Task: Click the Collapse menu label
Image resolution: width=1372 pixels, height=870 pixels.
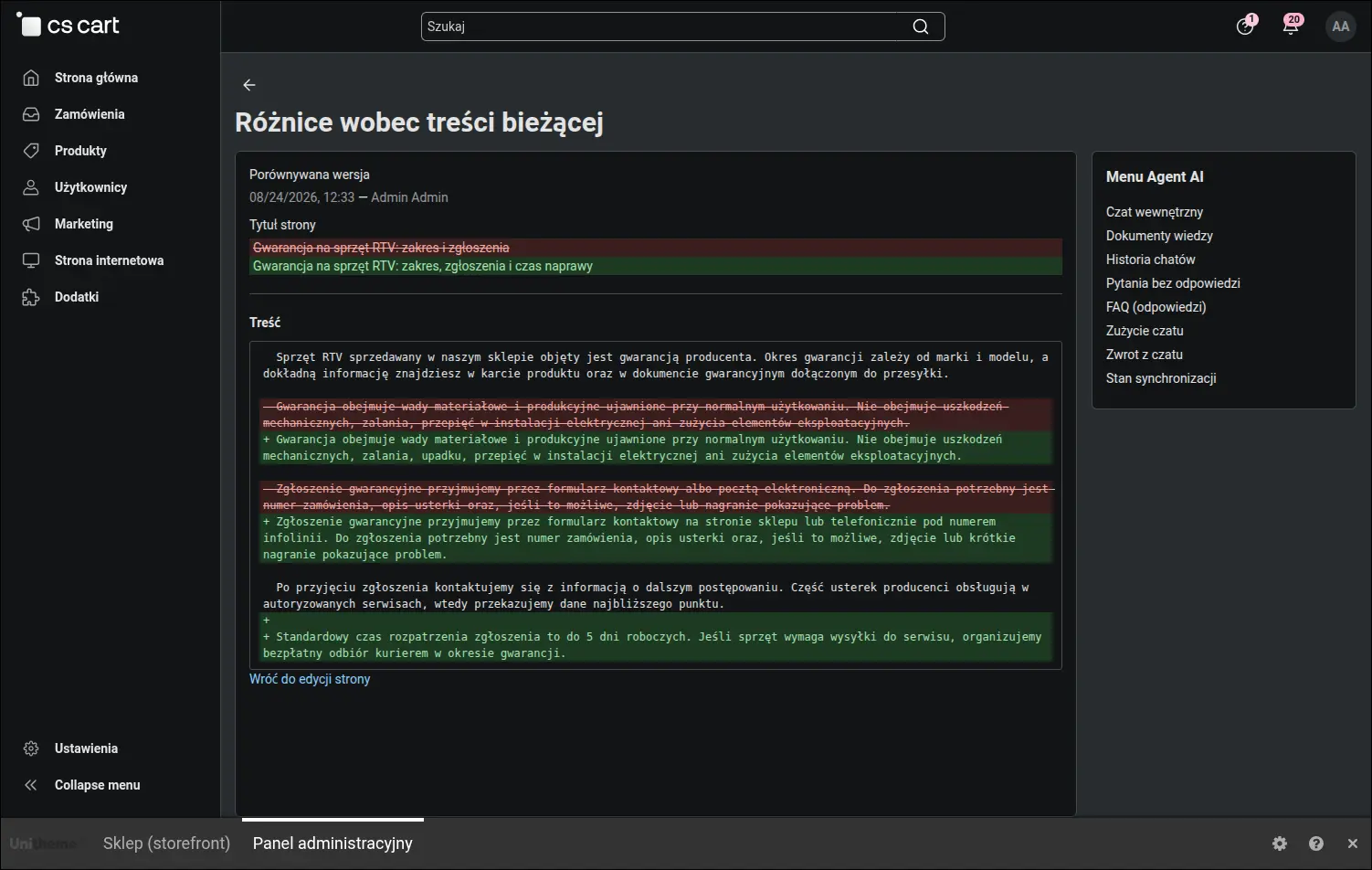Action: (x=97, y=785)
